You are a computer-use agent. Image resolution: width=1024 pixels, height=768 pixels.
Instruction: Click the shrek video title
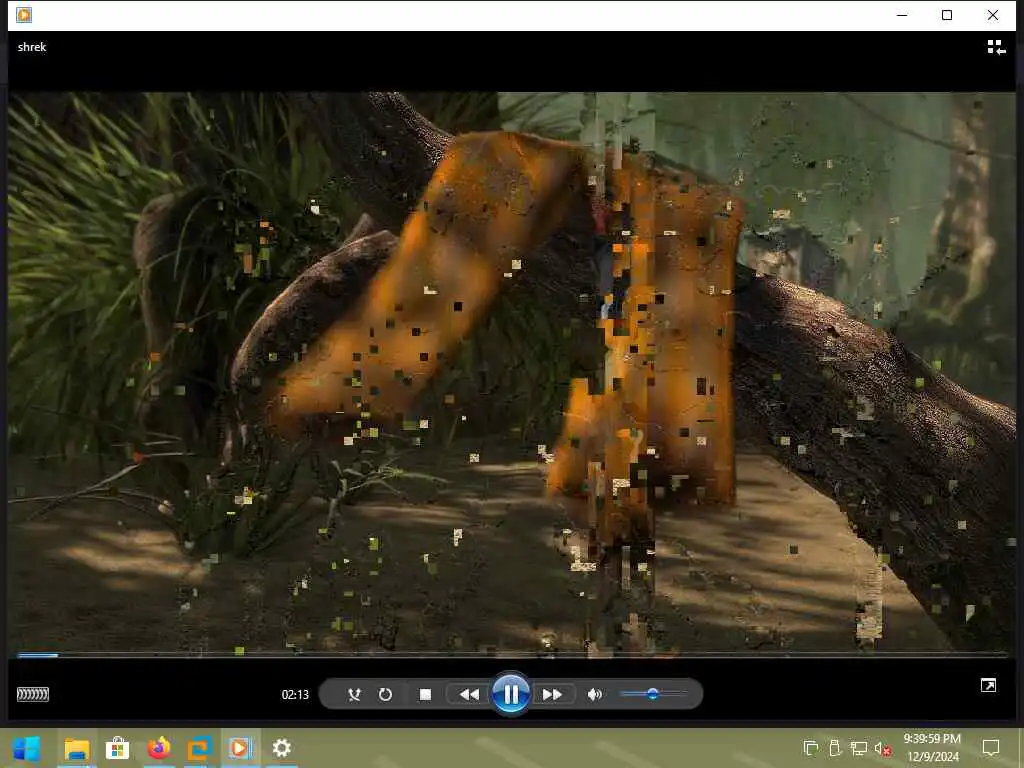[x=32, y=47]
